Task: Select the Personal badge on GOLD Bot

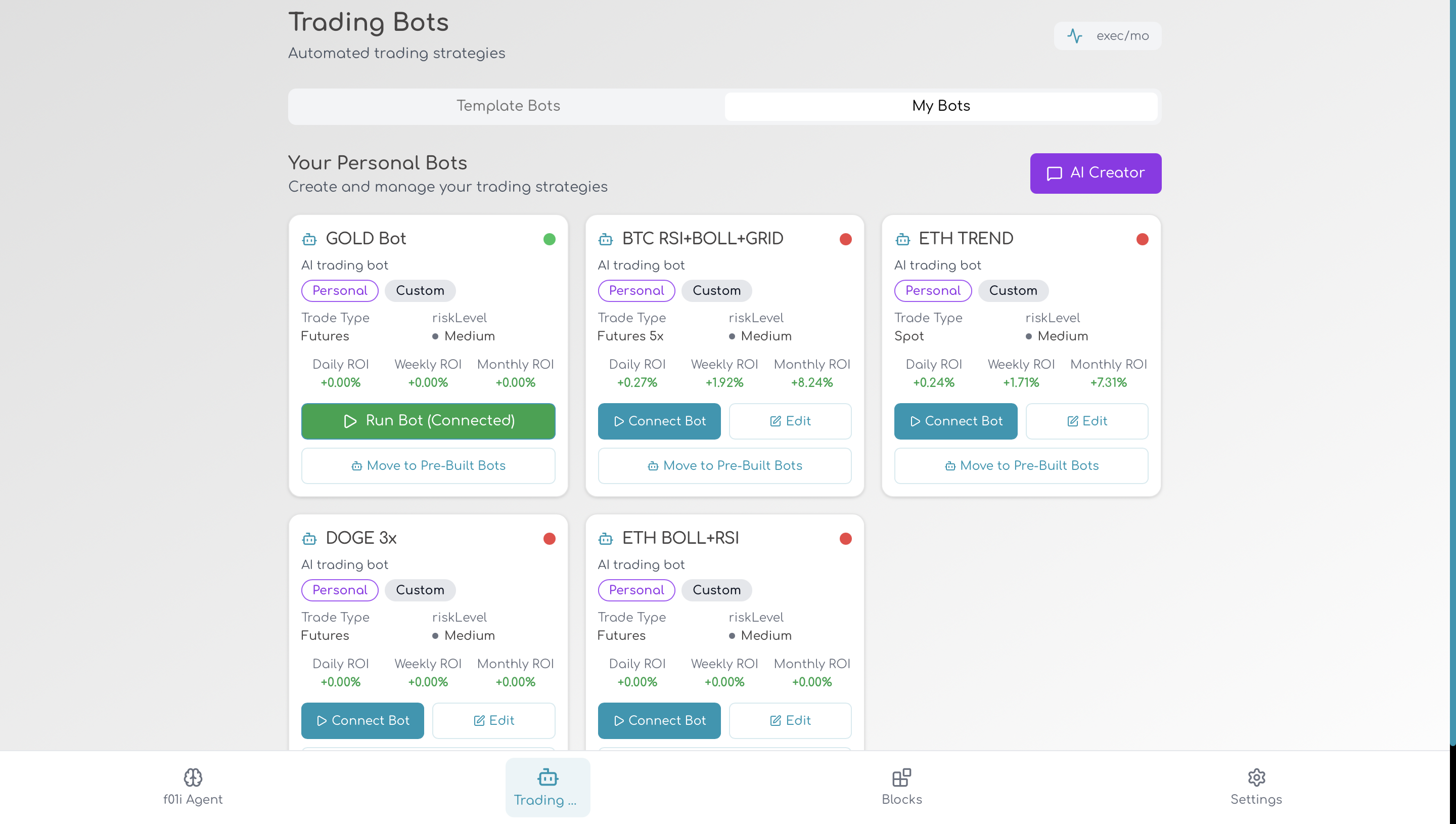Action: pos(339,290)
